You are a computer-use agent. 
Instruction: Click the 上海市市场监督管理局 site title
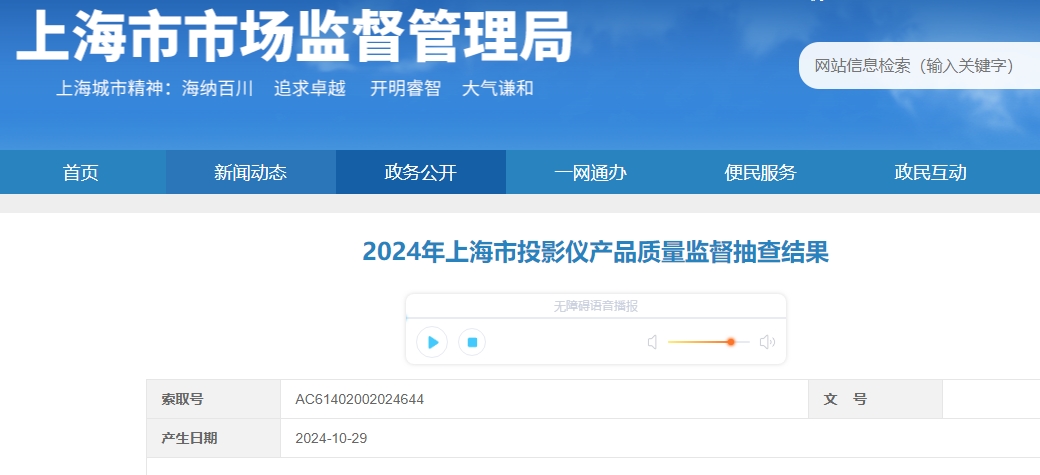pos(294,37)
